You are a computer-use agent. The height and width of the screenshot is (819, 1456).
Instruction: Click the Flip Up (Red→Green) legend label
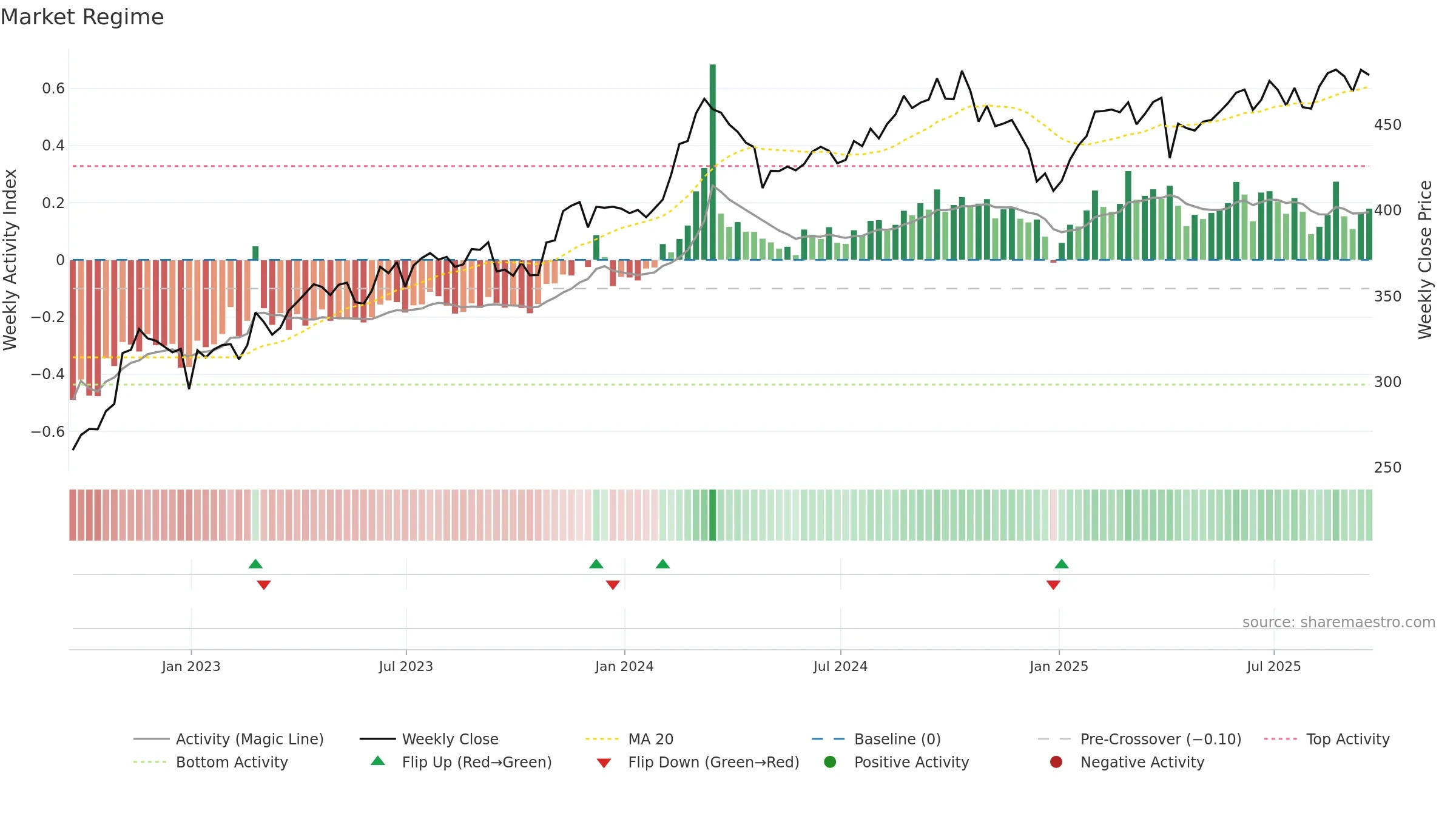coord(477,762)
